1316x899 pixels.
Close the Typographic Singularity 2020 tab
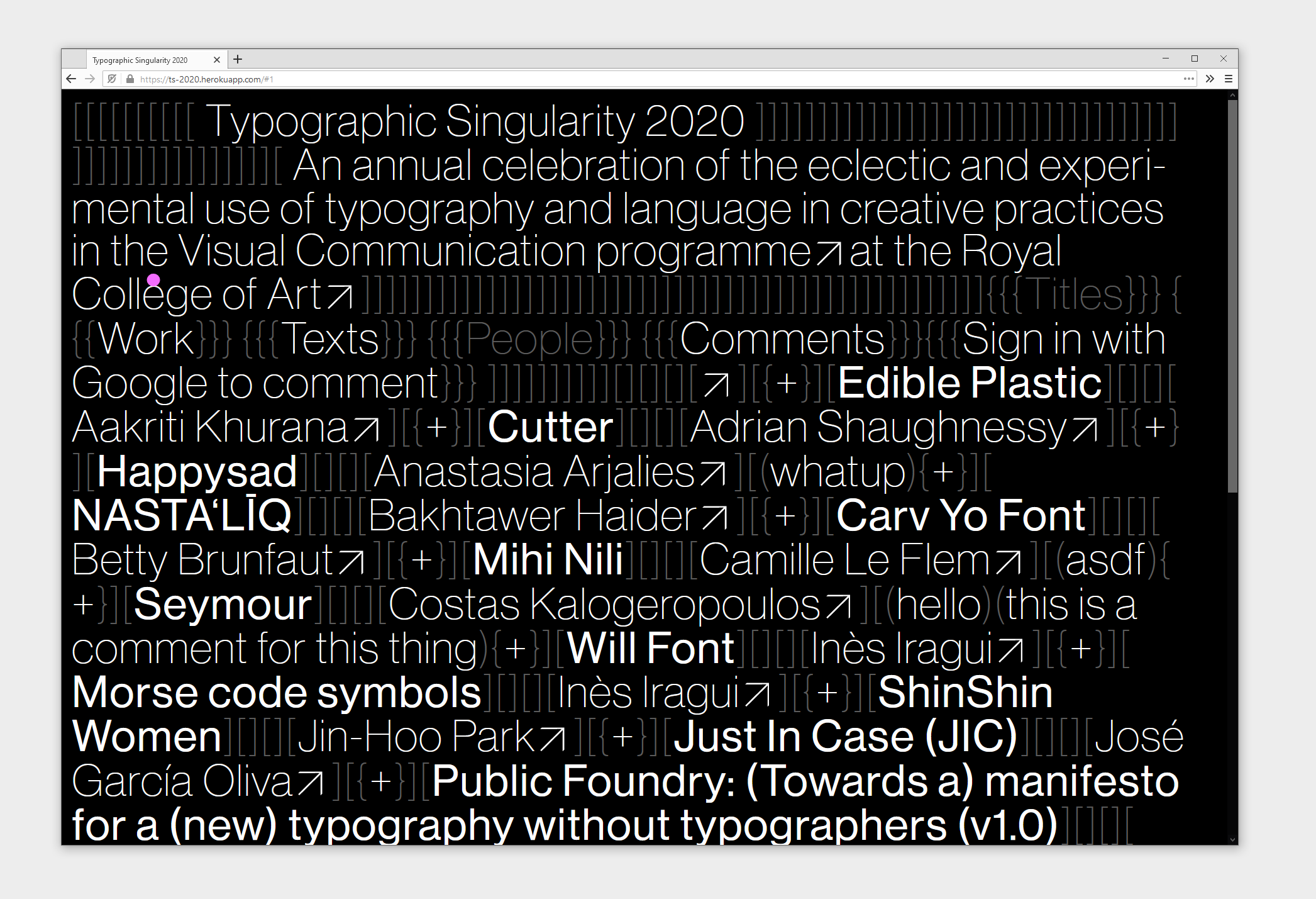point(217,60)
